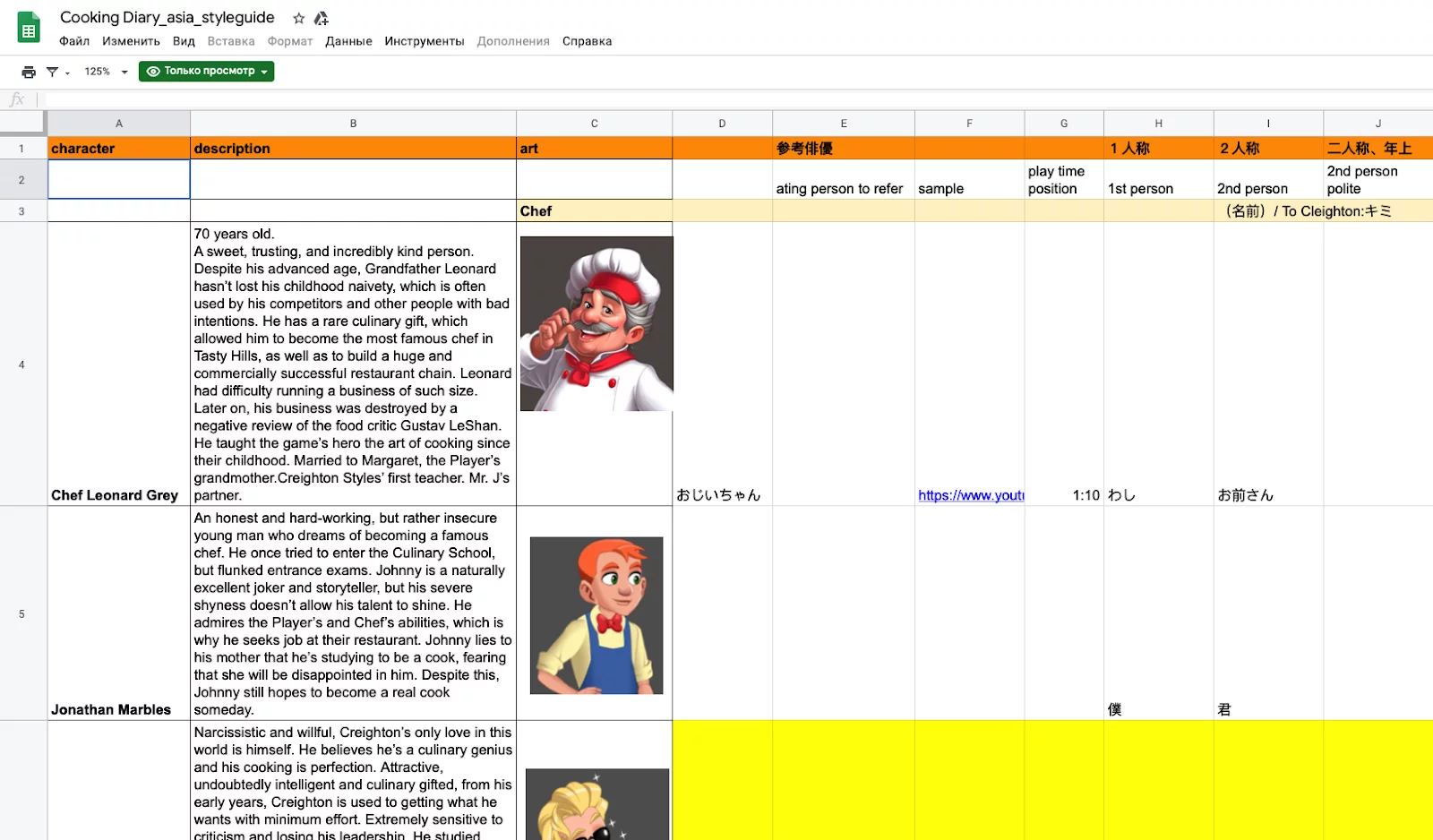
Task: Click the add to Drive icon
Action: 322,18
